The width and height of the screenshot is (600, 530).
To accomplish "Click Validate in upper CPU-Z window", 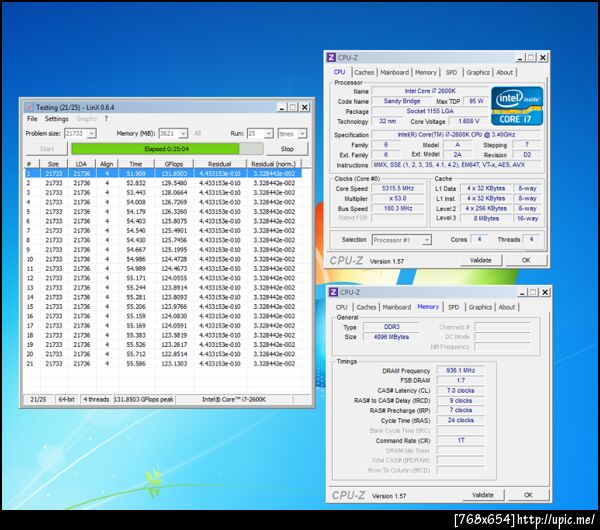I will pyautogui.click(x=481, y=260).
